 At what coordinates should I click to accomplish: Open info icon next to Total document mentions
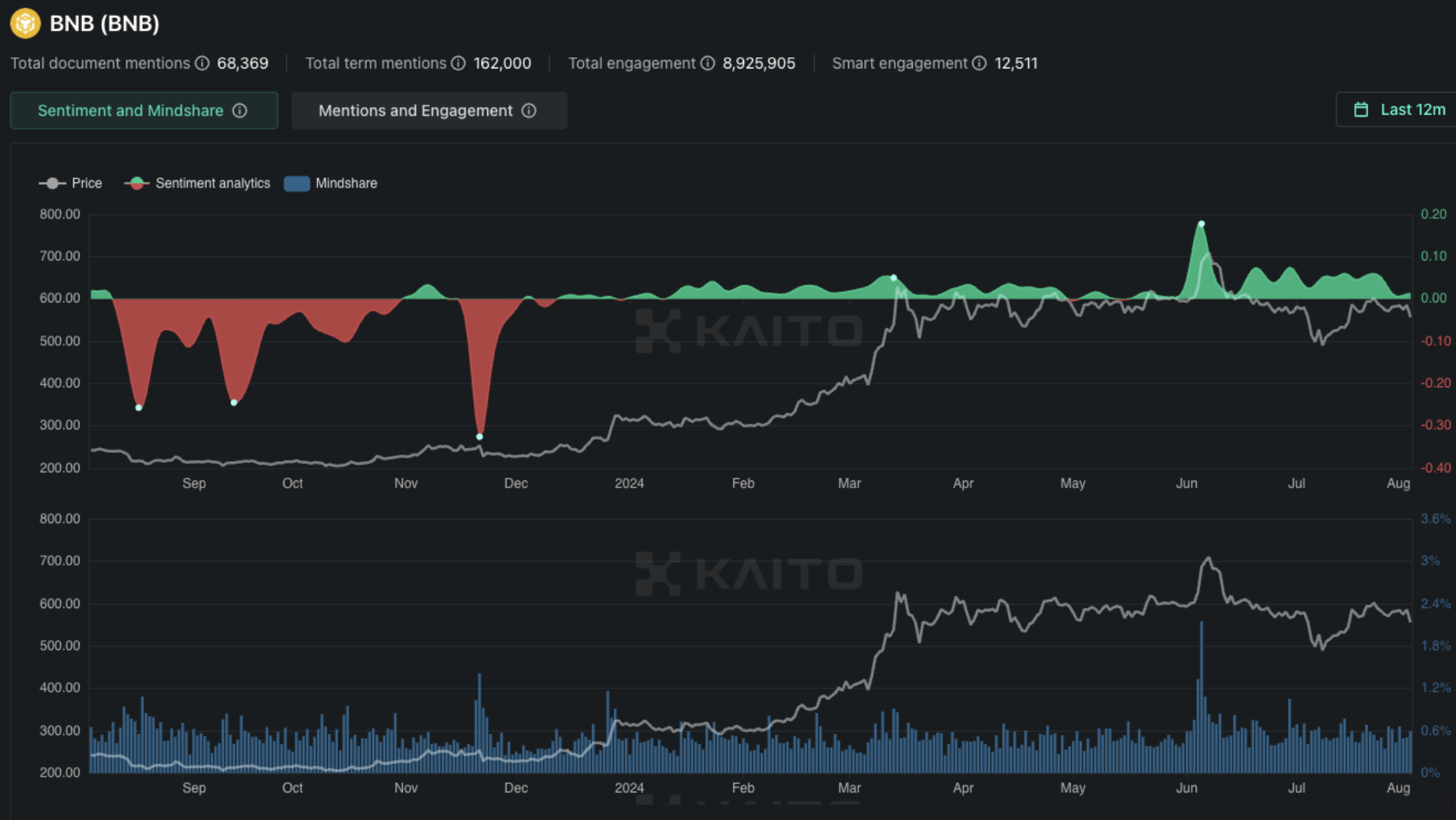202,64
